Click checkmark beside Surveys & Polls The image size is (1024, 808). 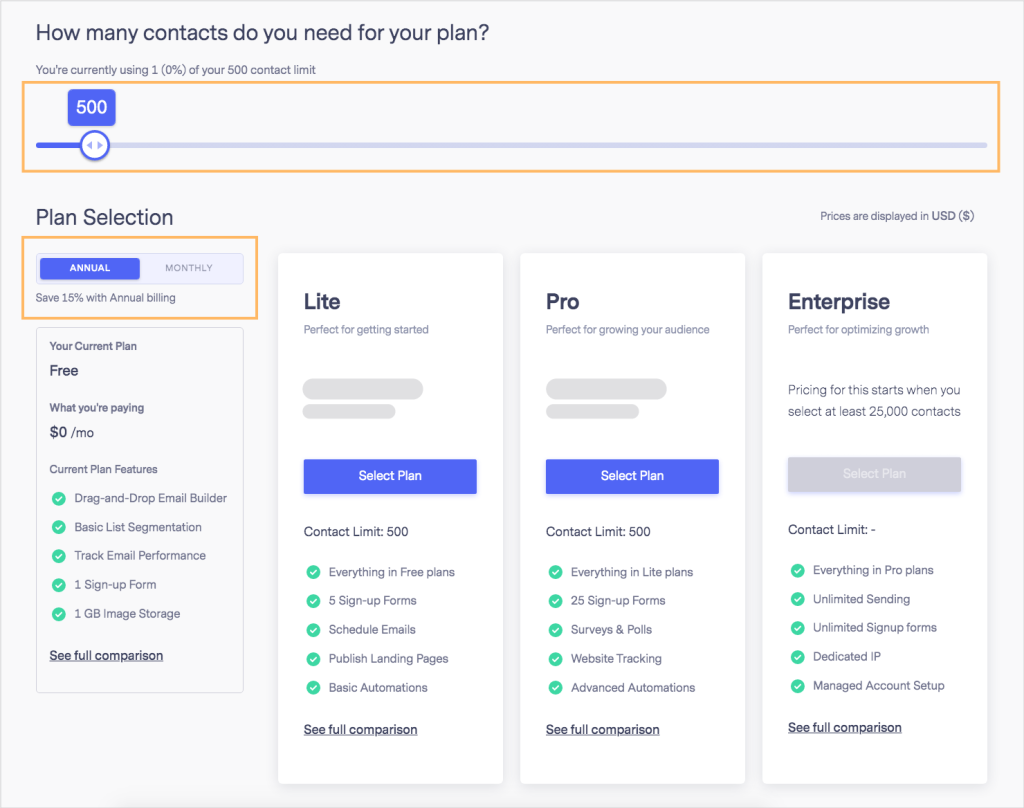pyautogui.click(x=556, y=630)
